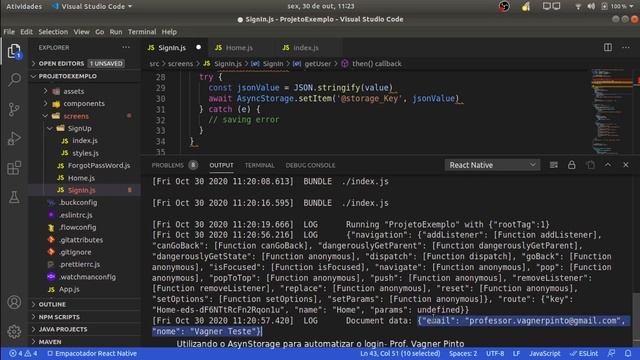Viewport: 640px width, 360px height.
Task: Open Source Control view
Action: 14,109
